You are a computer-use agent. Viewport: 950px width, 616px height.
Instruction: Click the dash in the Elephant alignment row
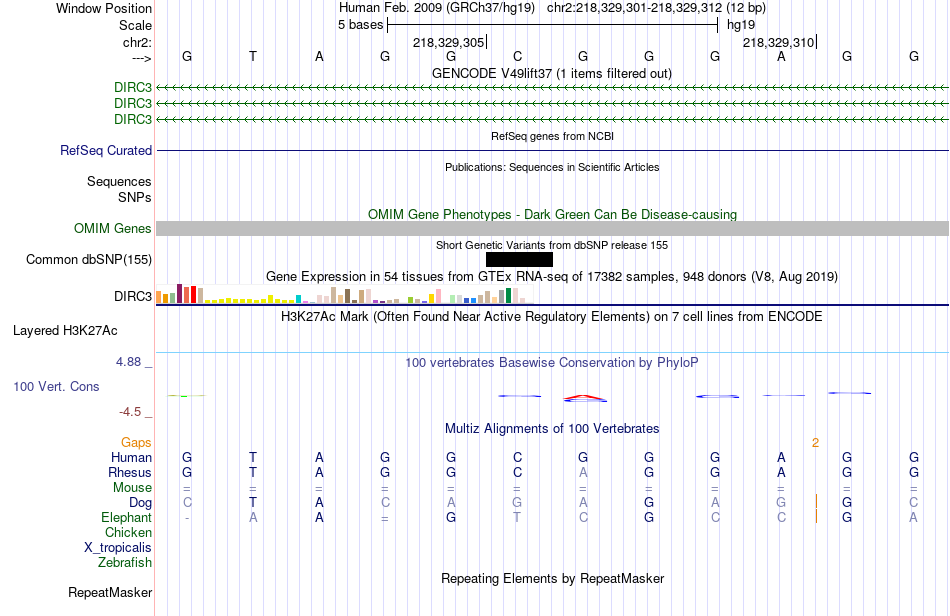click(x=187, y=518)
